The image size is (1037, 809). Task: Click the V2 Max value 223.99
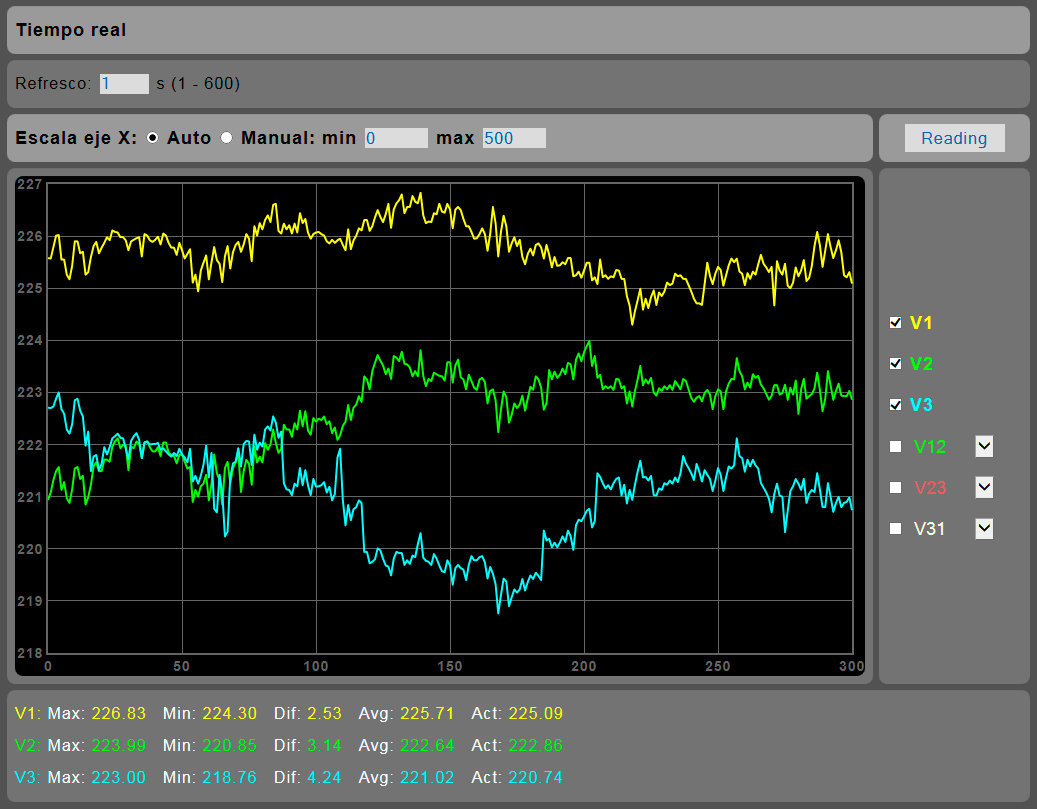tap(118, 745)
